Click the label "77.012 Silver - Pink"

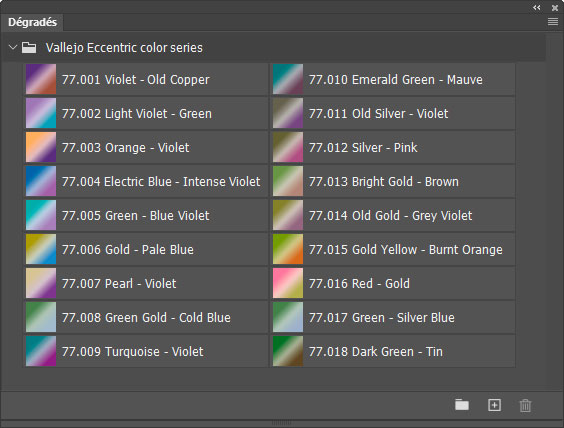(x=363, y=147)
